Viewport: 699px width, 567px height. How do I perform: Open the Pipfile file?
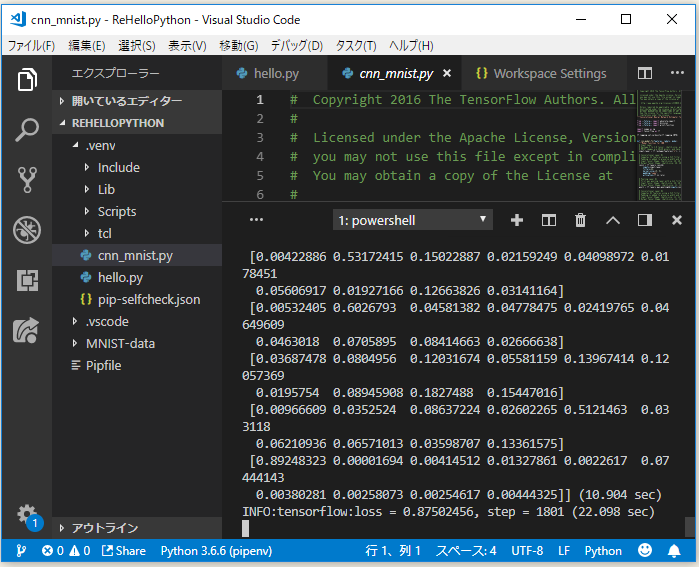pos(137,366)
